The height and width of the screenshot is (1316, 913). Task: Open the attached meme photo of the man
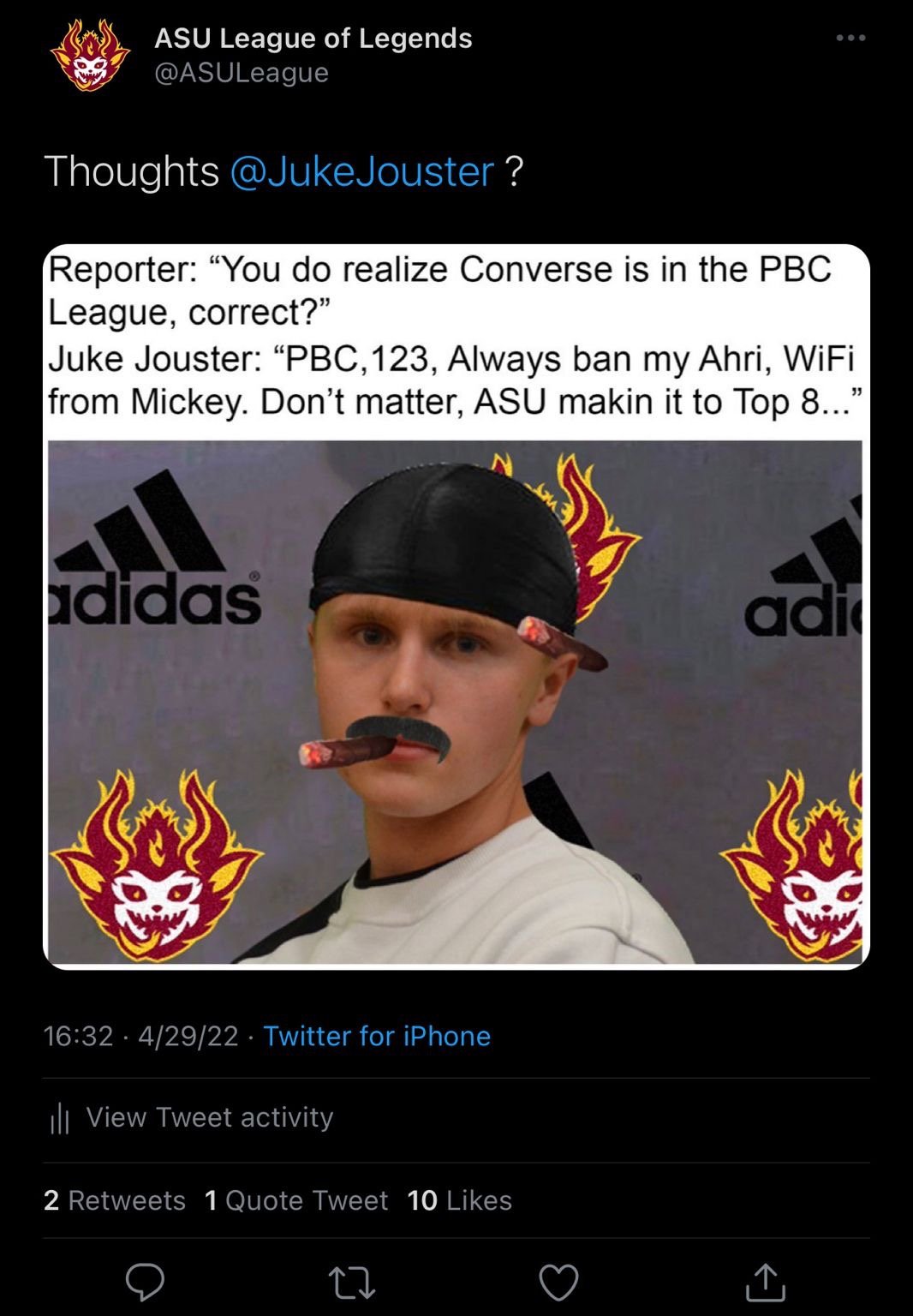click(455, 702)
